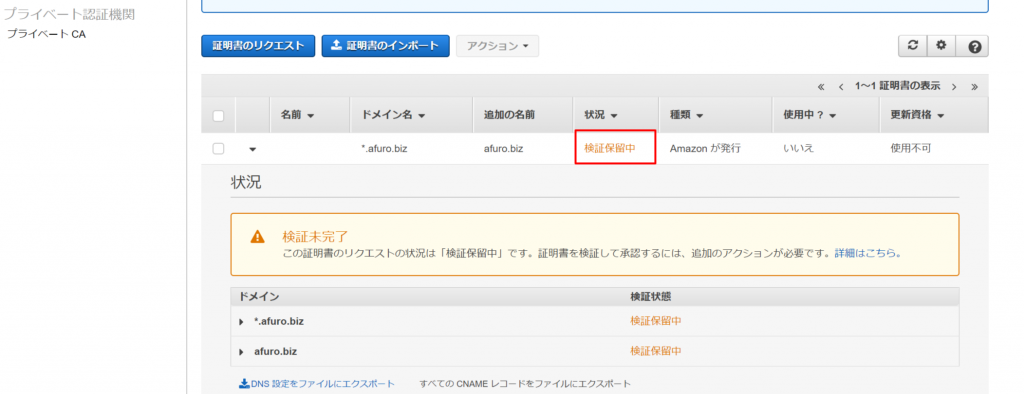Viewport: 1024px width, 394px height.
Task: Go to previous page arrow
Action: [x=842, y=86]
